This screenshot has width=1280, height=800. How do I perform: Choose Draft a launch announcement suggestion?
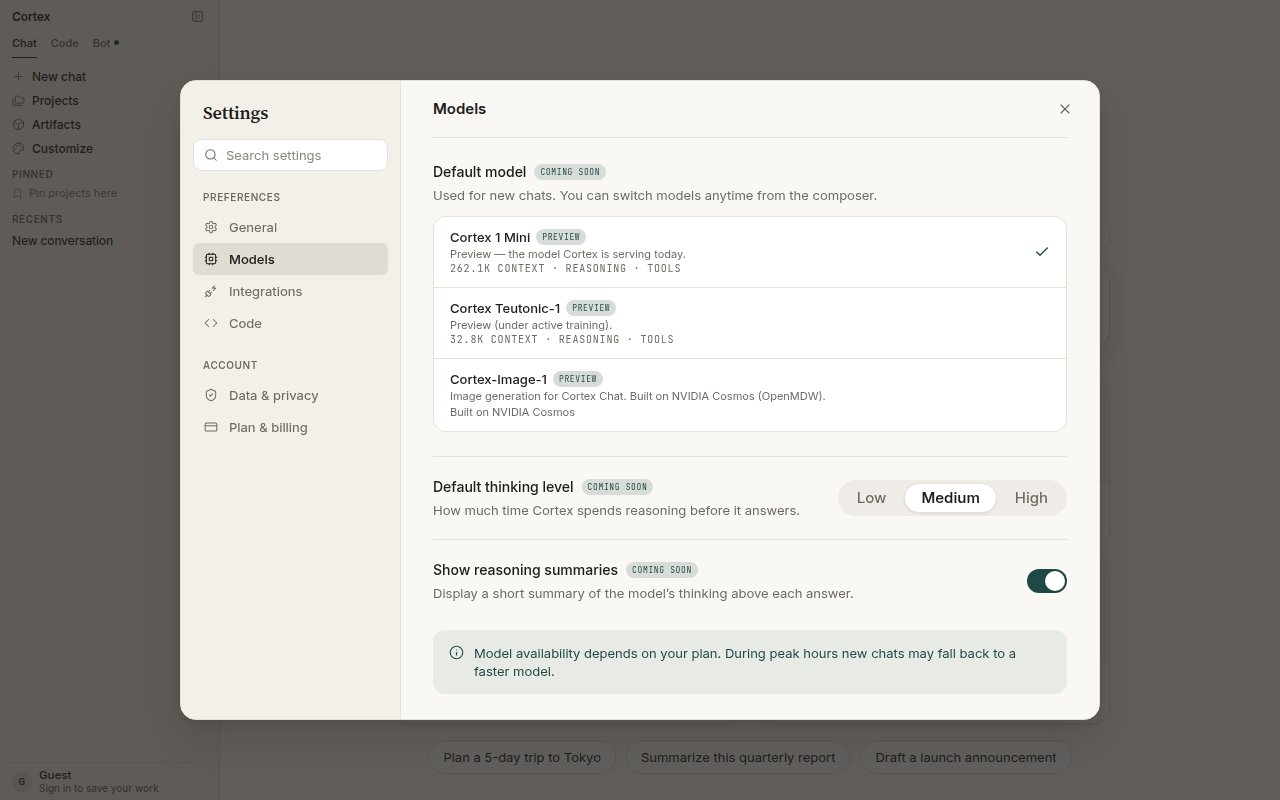point(965,757)
